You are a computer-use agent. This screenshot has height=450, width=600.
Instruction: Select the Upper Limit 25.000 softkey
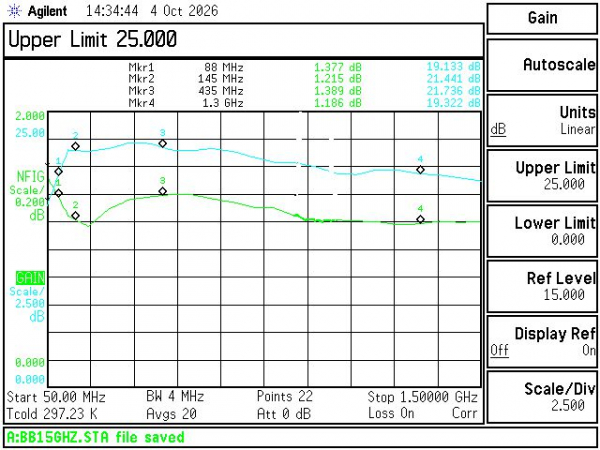[542, 176]
